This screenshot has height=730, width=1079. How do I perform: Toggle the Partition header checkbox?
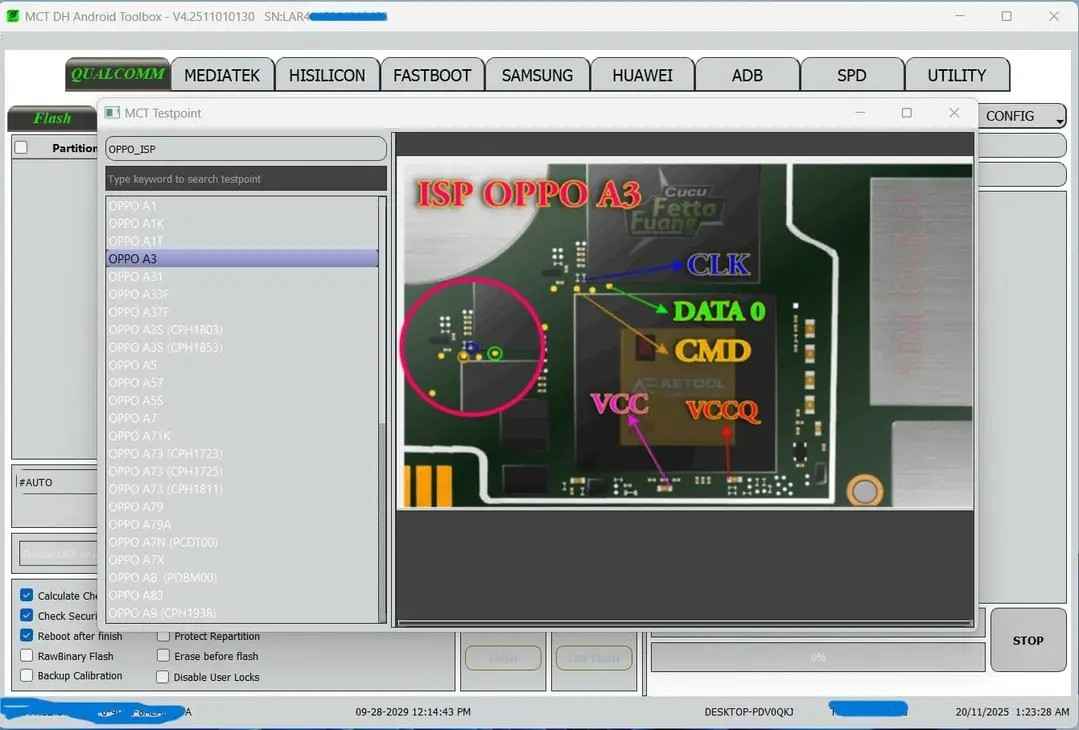click(21, 147)
